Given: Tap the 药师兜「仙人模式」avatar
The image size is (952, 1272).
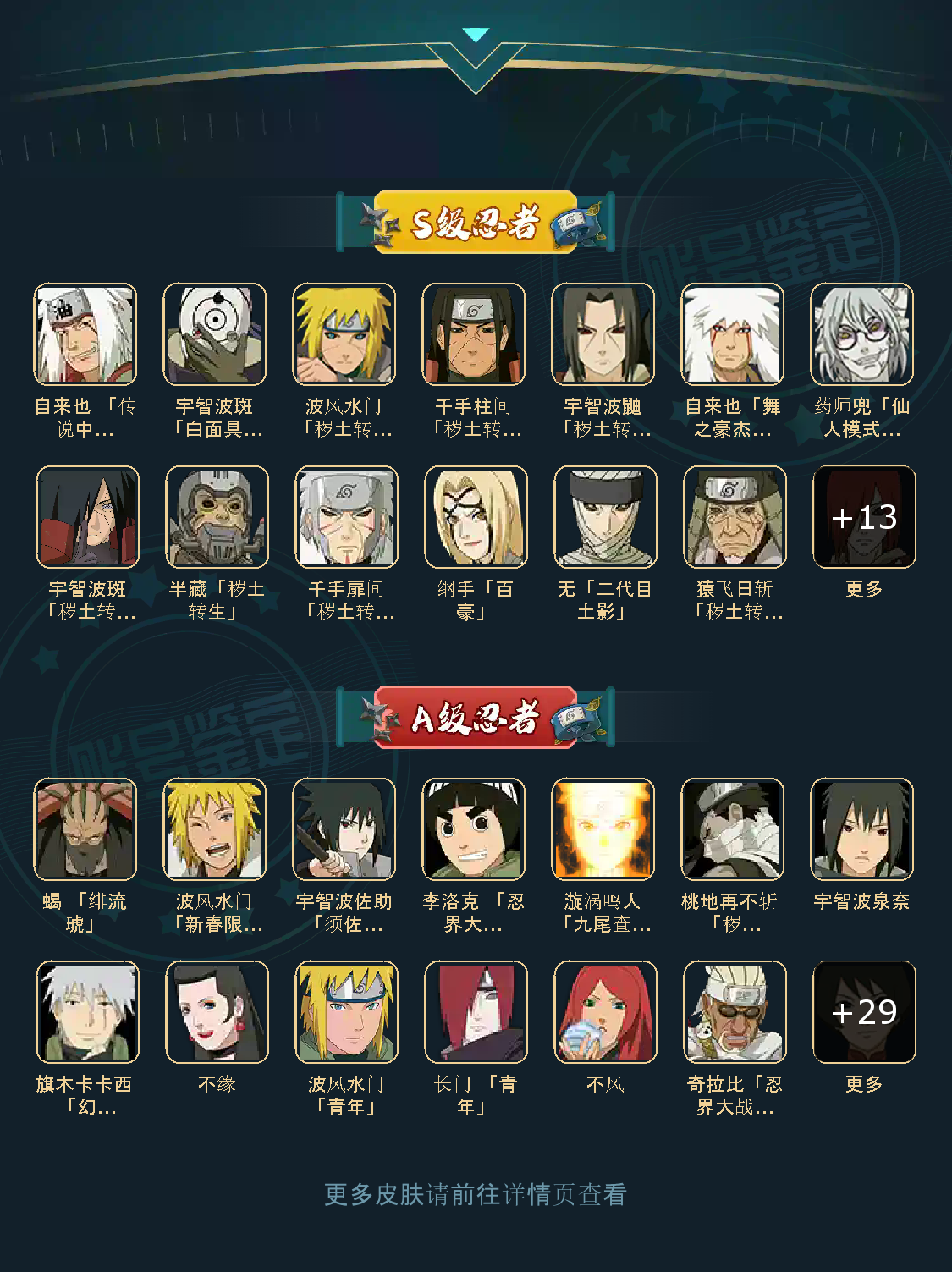Looking at the screenshot, I should pyautogui.click(x=862, y=334).
